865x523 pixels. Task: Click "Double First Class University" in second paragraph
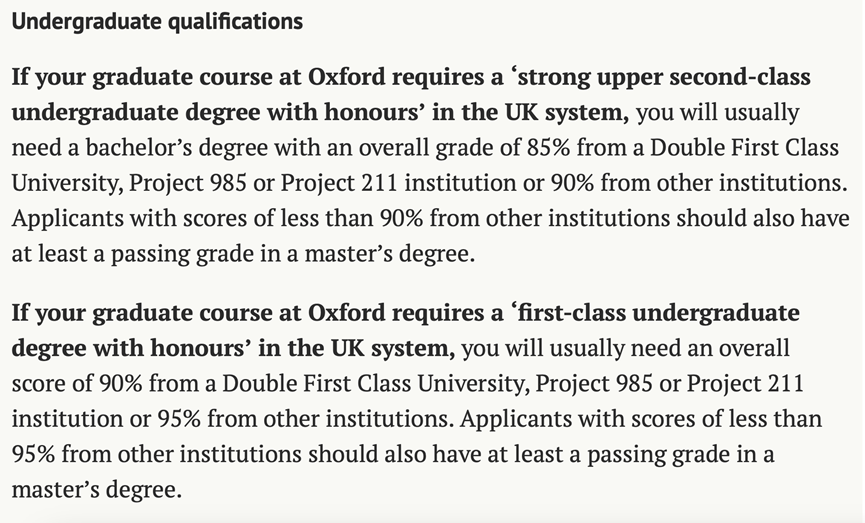(372, 383)
